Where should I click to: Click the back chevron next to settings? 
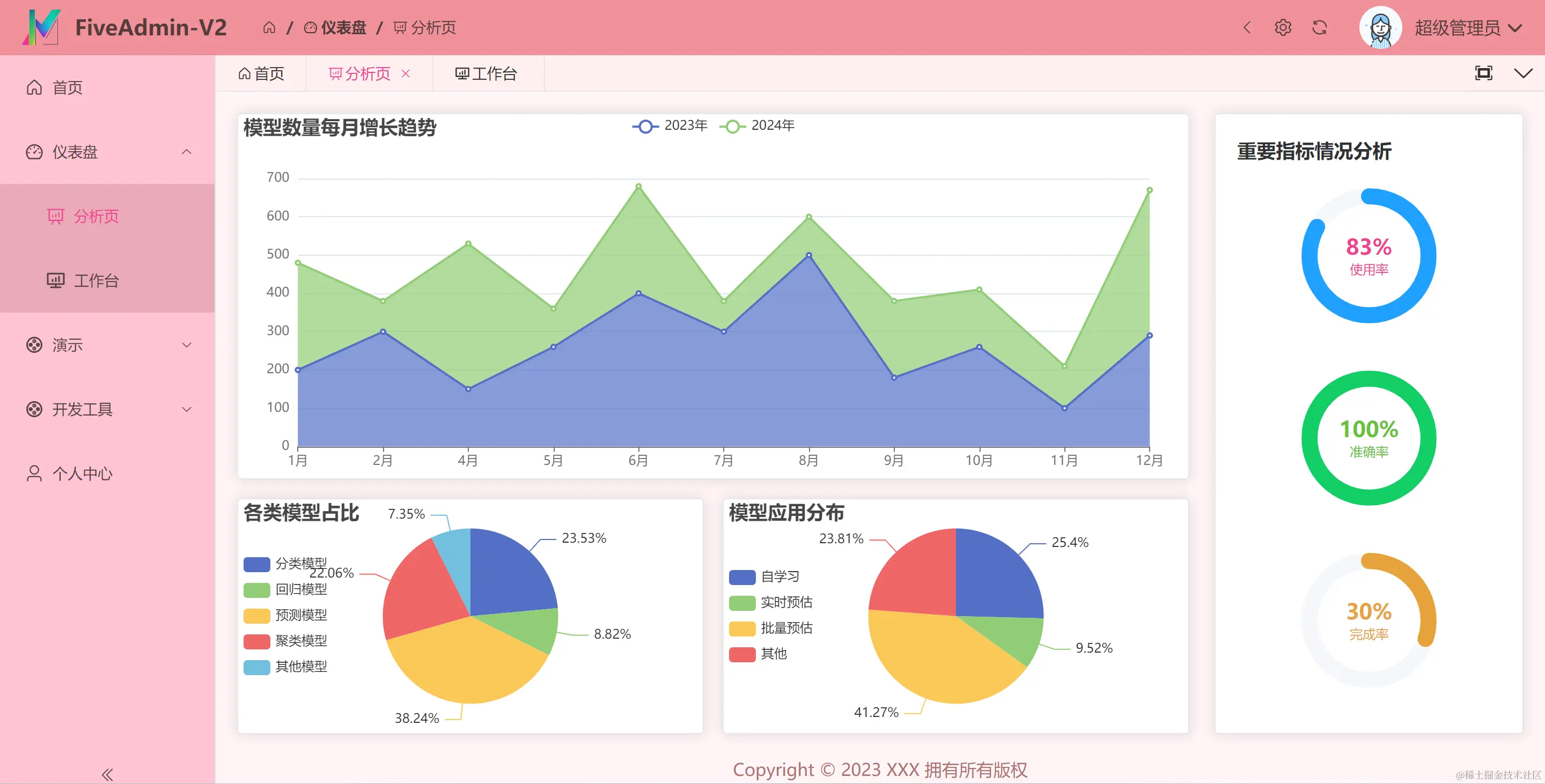click(x=1247, y=27)
